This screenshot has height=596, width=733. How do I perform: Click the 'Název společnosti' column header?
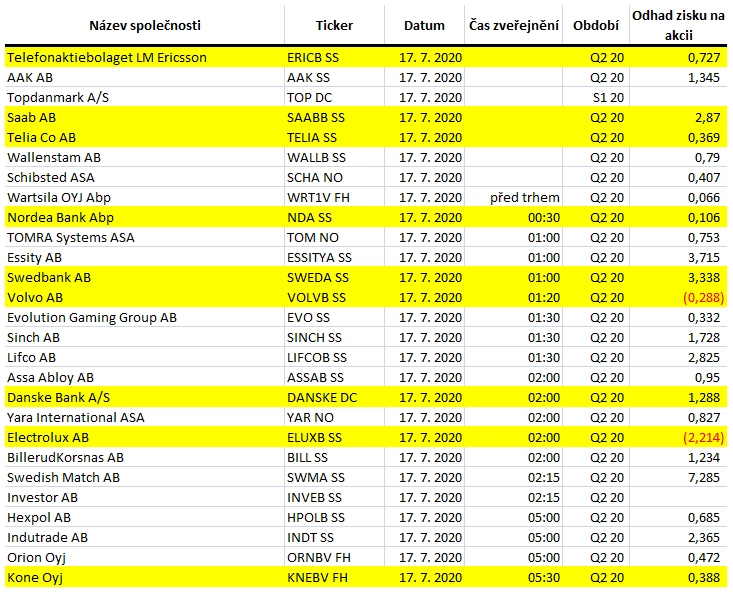pyautogui.click(x=145, y=25)
